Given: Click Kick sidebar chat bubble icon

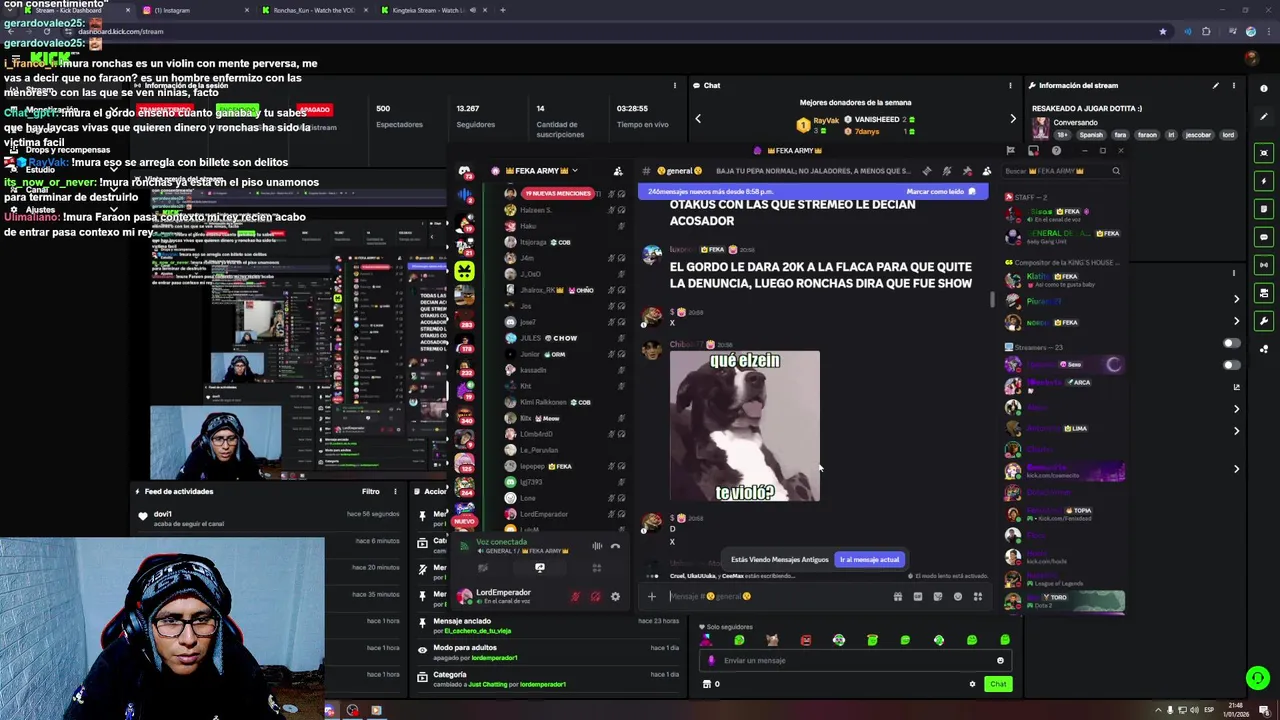Looking at the screenshot, I should point(1264,237).
